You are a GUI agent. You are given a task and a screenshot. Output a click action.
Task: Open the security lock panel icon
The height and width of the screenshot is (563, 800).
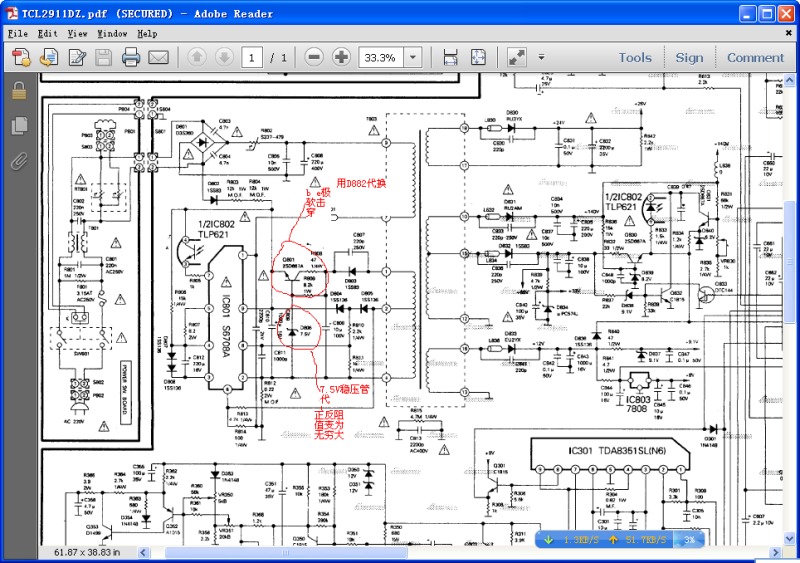[x=19, y=91]
